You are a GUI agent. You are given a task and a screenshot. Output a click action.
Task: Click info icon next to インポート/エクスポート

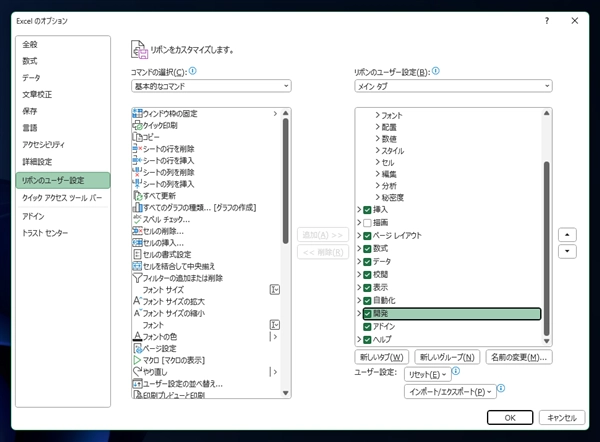[501, 388]
